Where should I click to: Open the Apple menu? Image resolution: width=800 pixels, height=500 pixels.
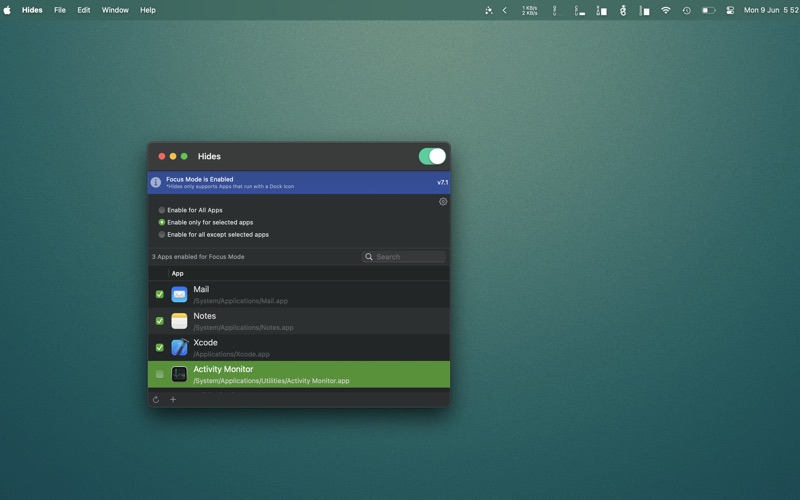click(x=7, y=10)
